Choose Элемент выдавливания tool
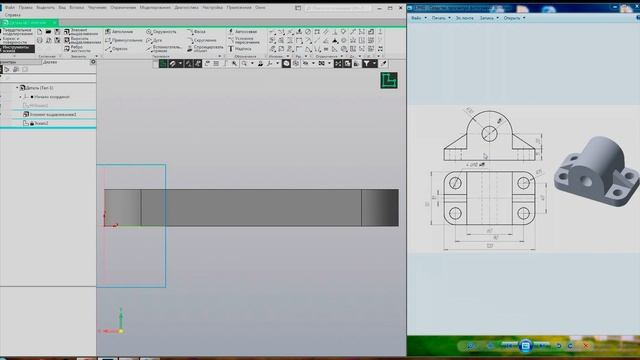The image size is (640, 360). pyautogui.click(x=82, y=31)
